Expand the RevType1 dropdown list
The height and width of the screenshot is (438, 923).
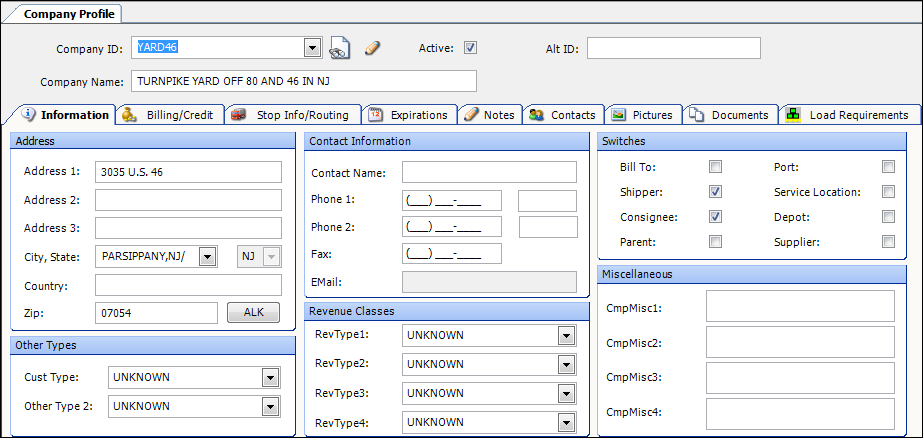(567, 335)
